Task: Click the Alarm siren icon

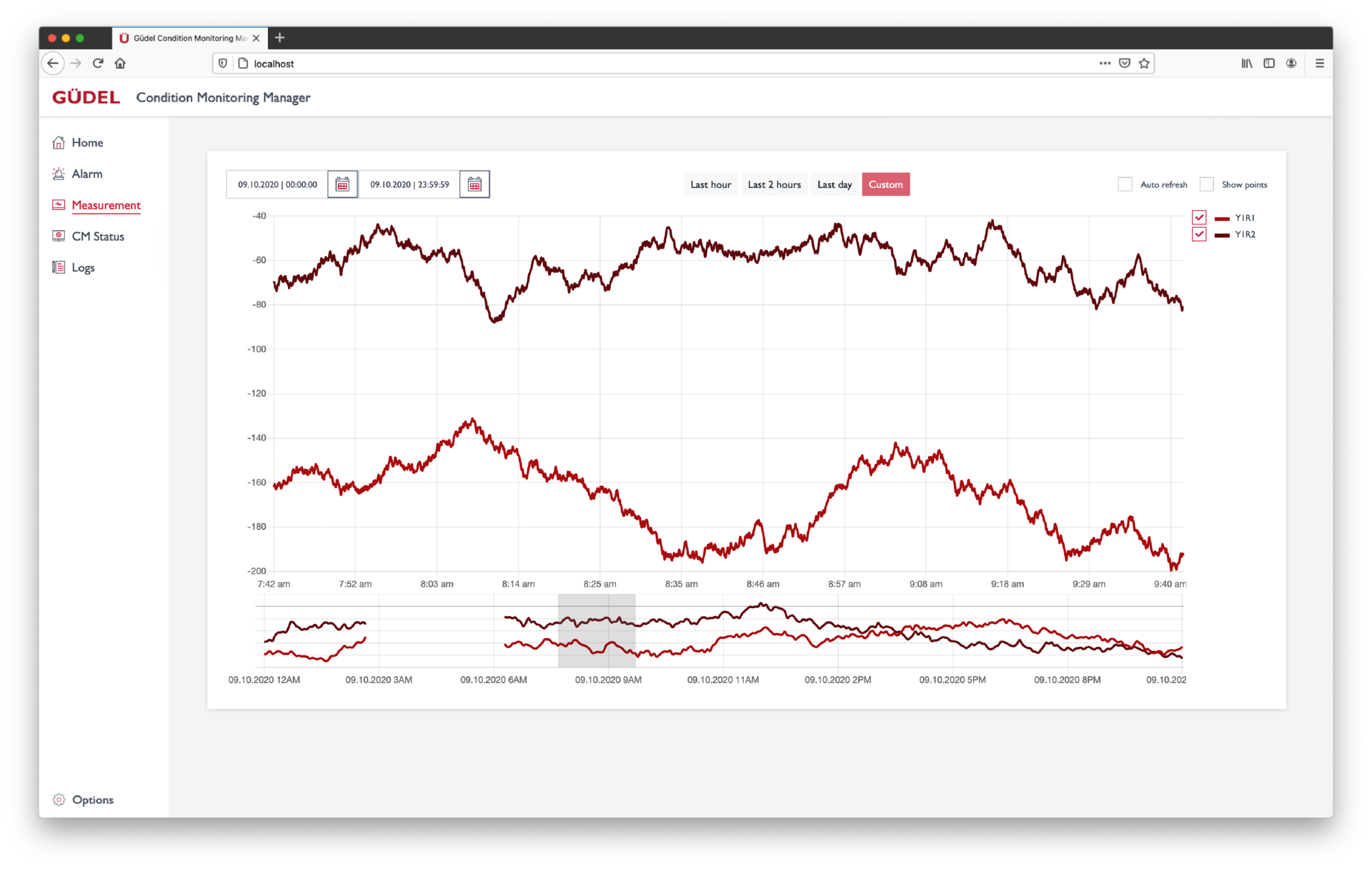Action: tap(59, 174)
